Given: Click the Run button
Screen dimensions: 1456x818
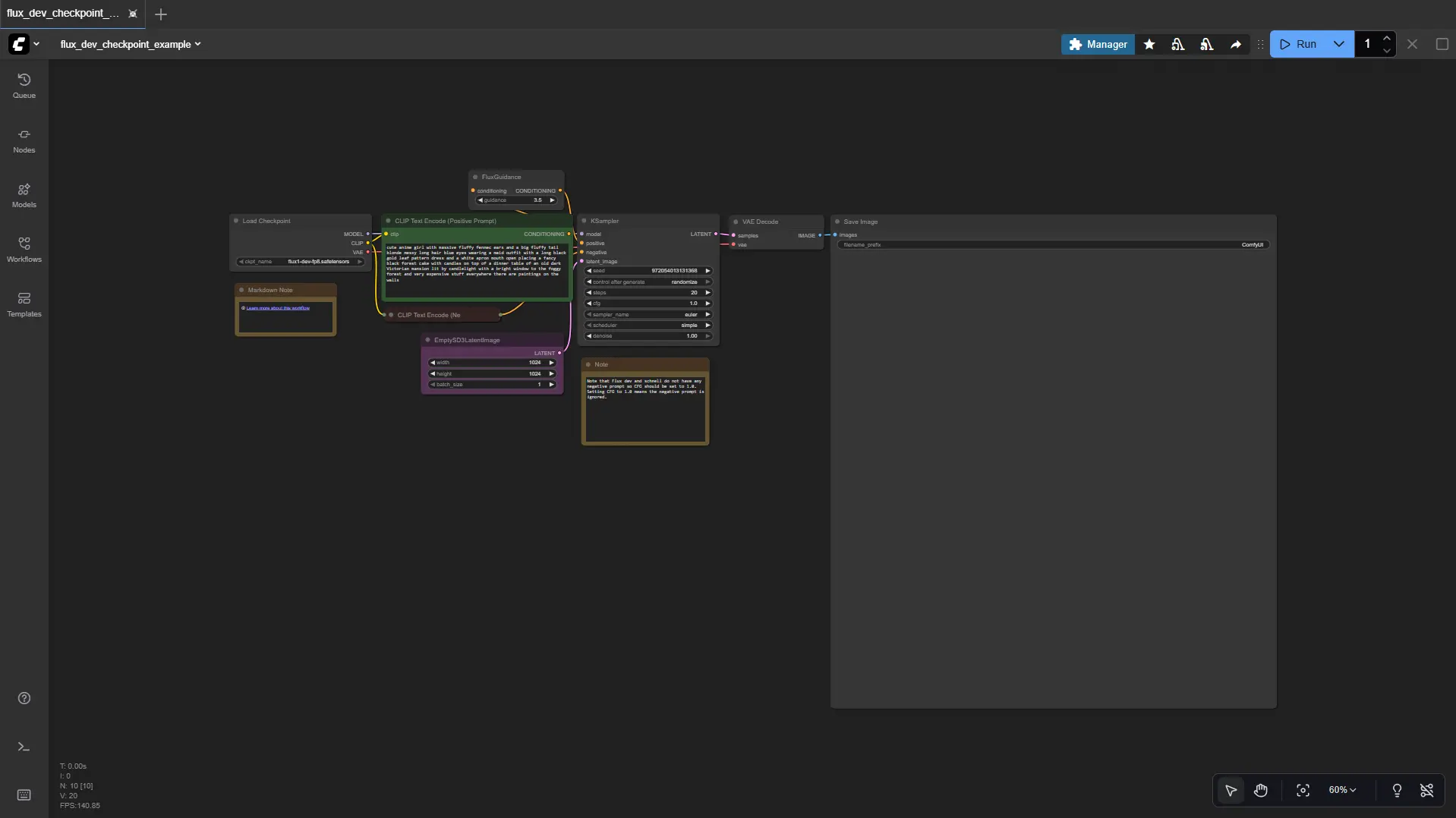Looking at the screenshot, I should click(x=1297, y=44).
